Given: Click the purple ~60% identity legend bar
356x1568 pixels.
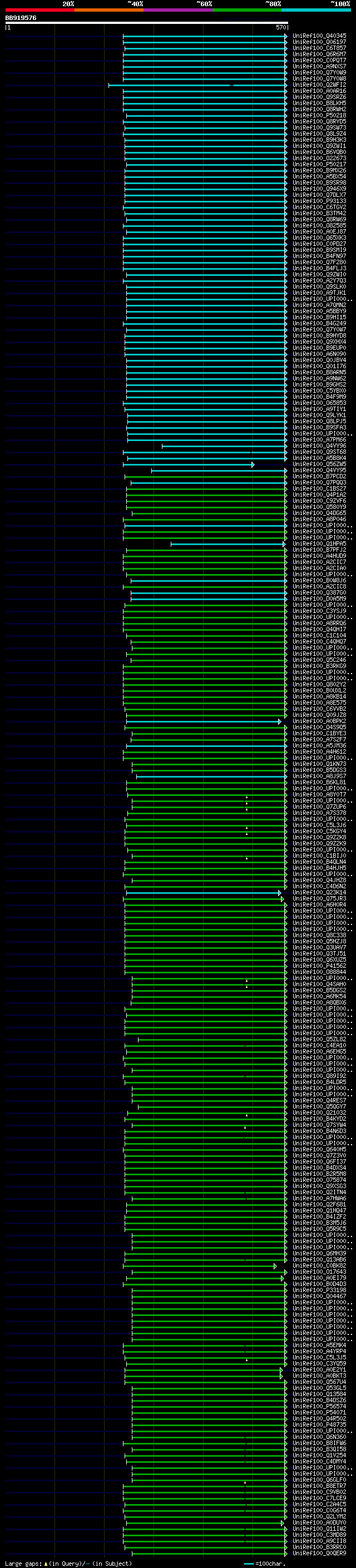Looking at the screenshot, I should tap(177, 11).
